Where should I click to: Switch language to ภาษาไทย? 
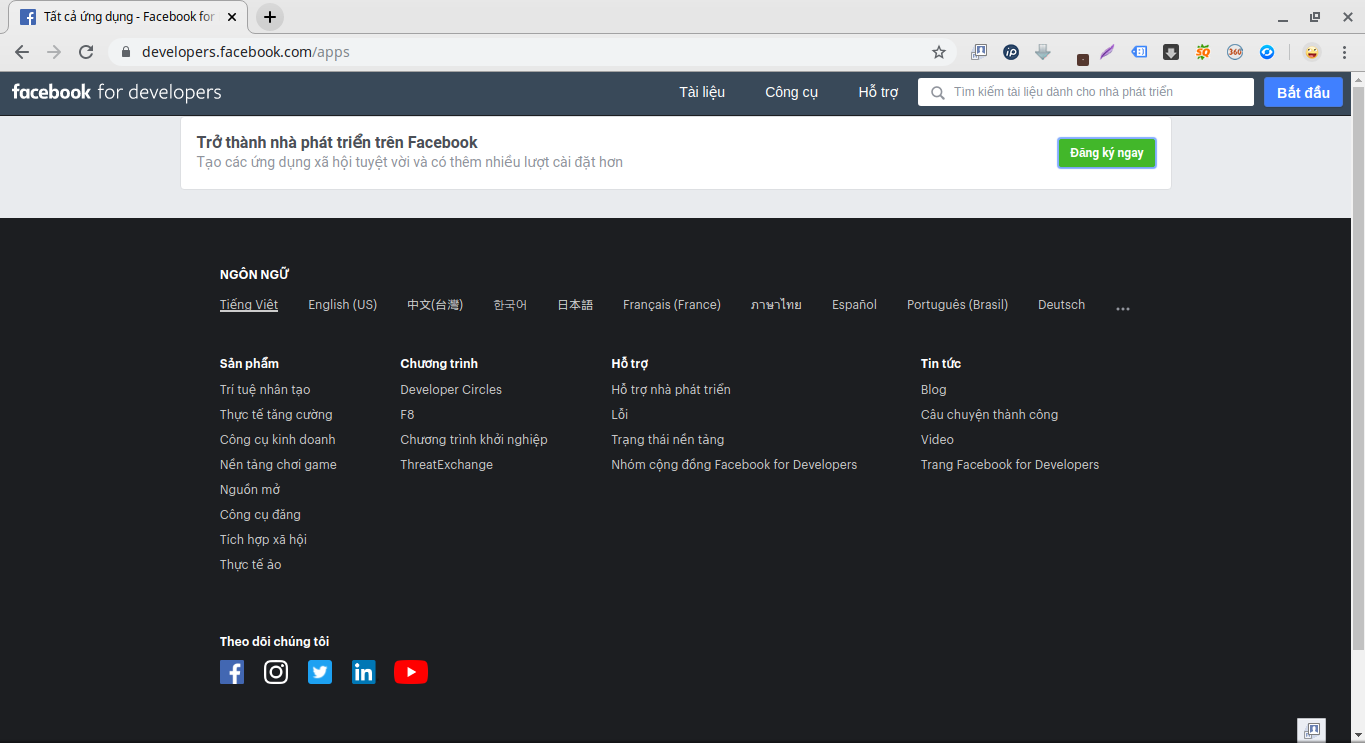pos(776,305)
